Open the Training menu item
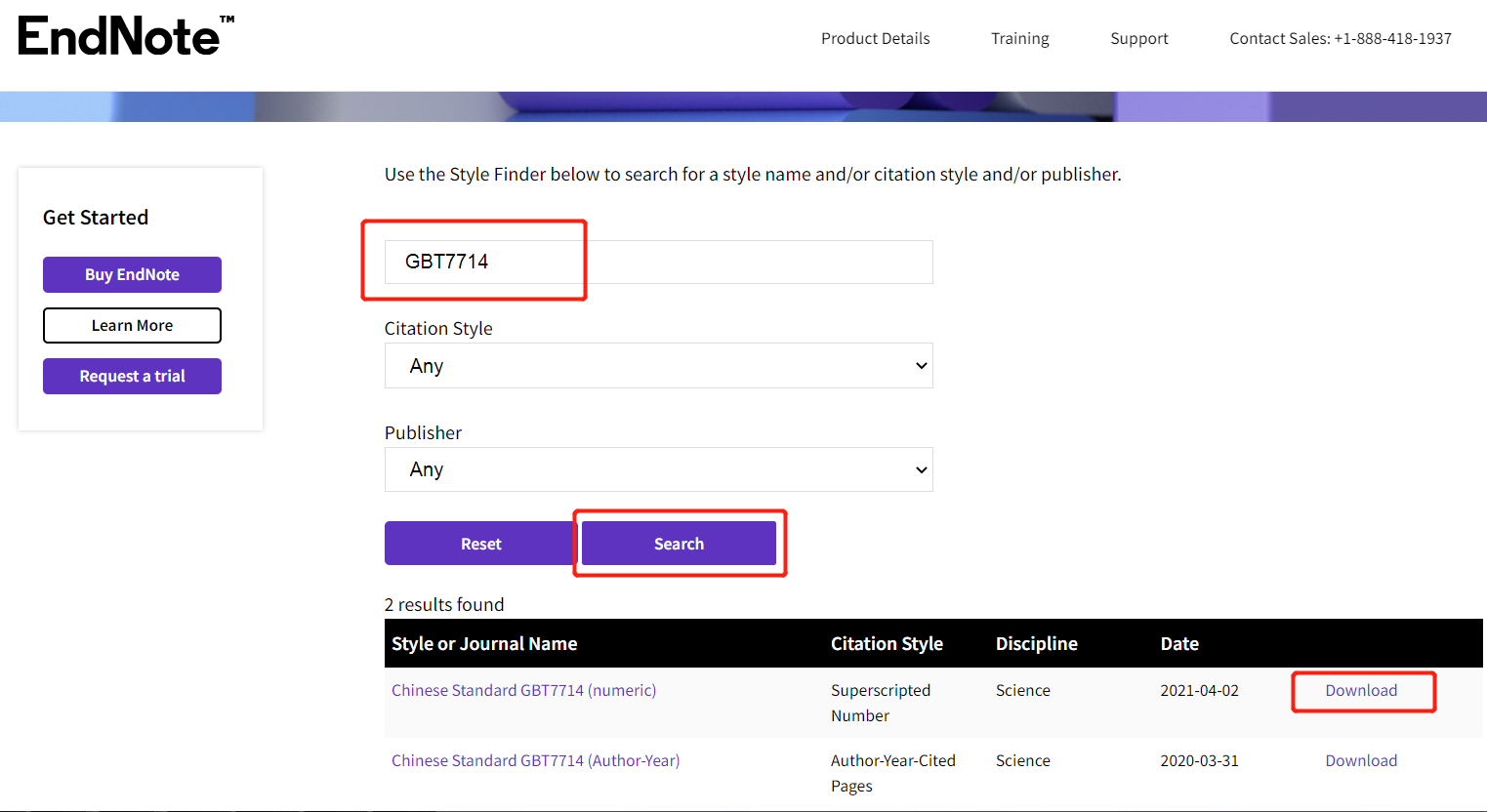Viewport: 1487px width, 812px height. (x=1019, y=39)
